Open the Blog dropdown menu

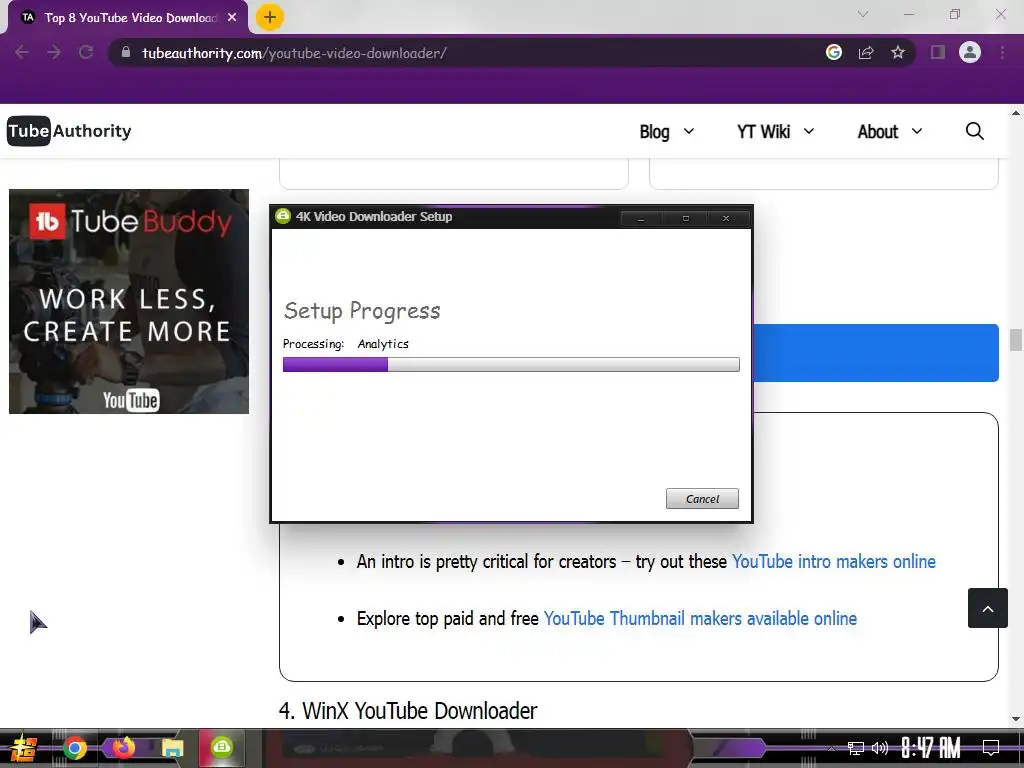(x=667, y=131)
